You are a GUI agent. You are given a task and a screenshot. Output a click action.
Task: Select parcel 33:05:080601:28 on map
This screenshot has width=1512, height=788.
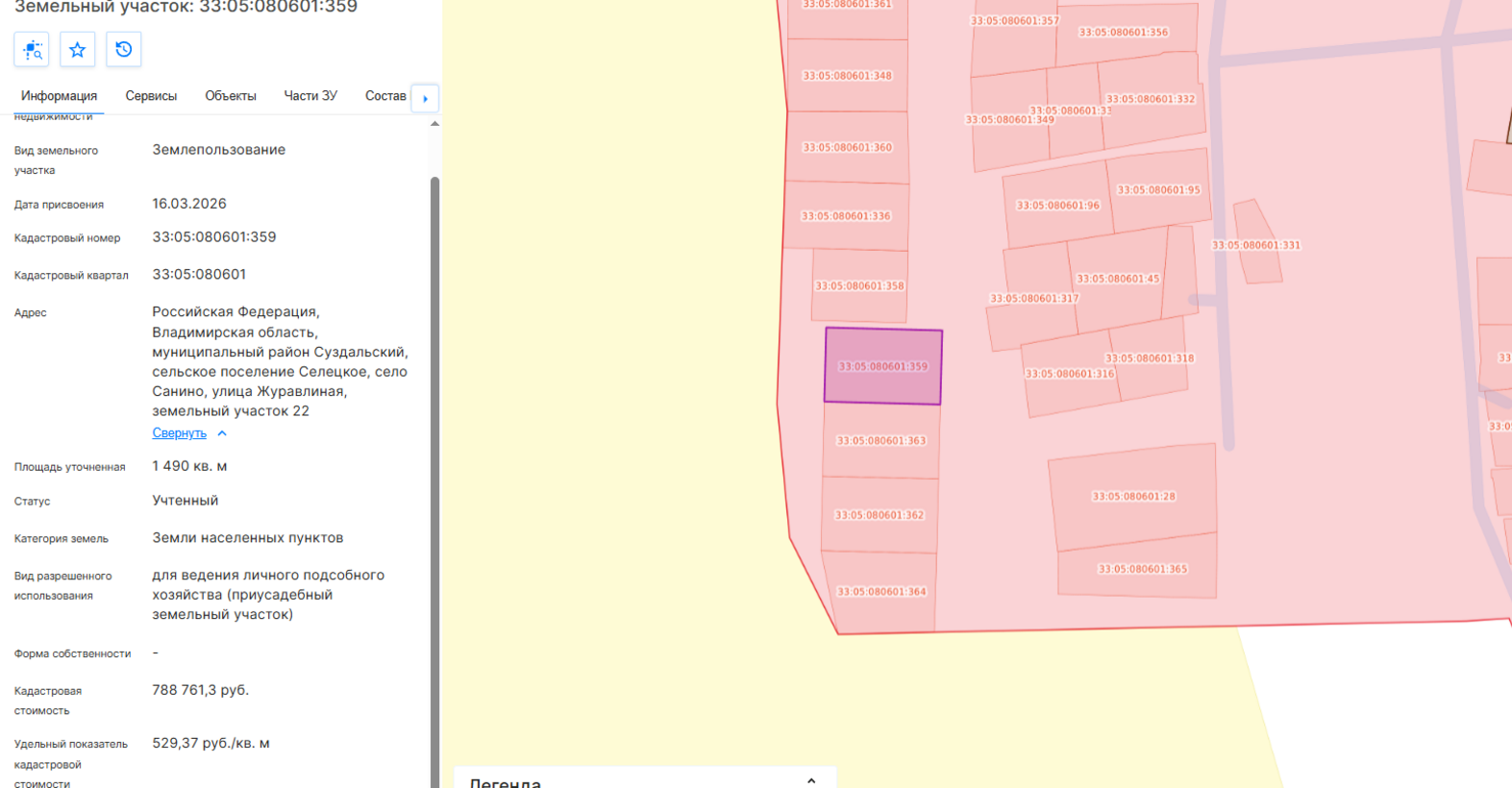(x=1133, y=496)
